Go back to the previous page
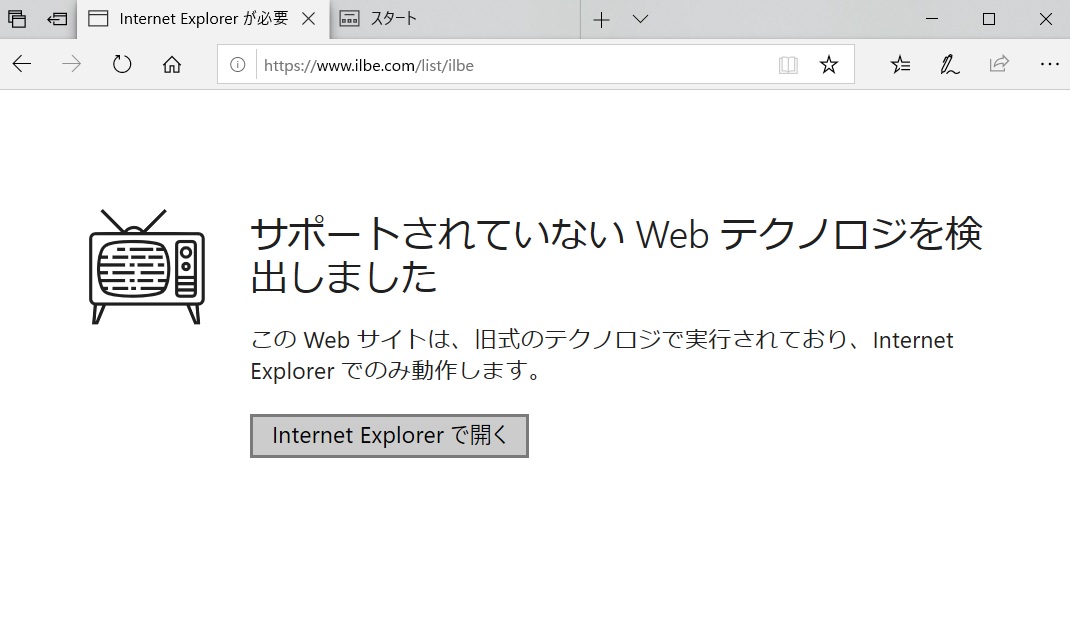 22,65
